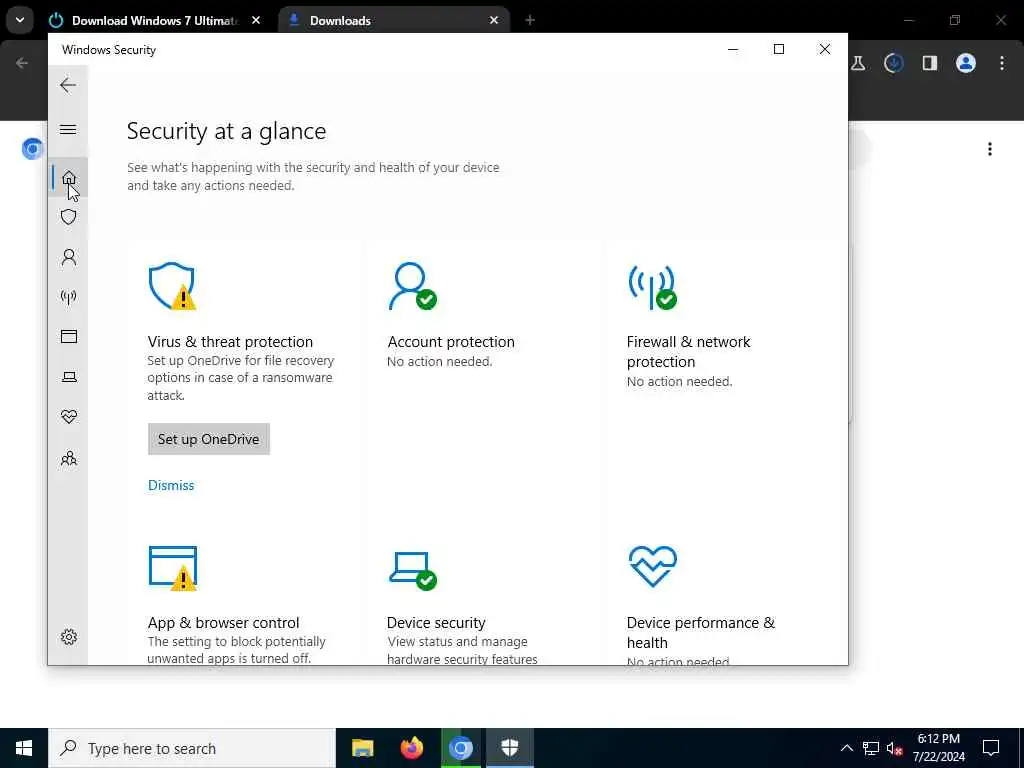
Task: Open the App & browser control heading
Action: (x=223, y=622)
